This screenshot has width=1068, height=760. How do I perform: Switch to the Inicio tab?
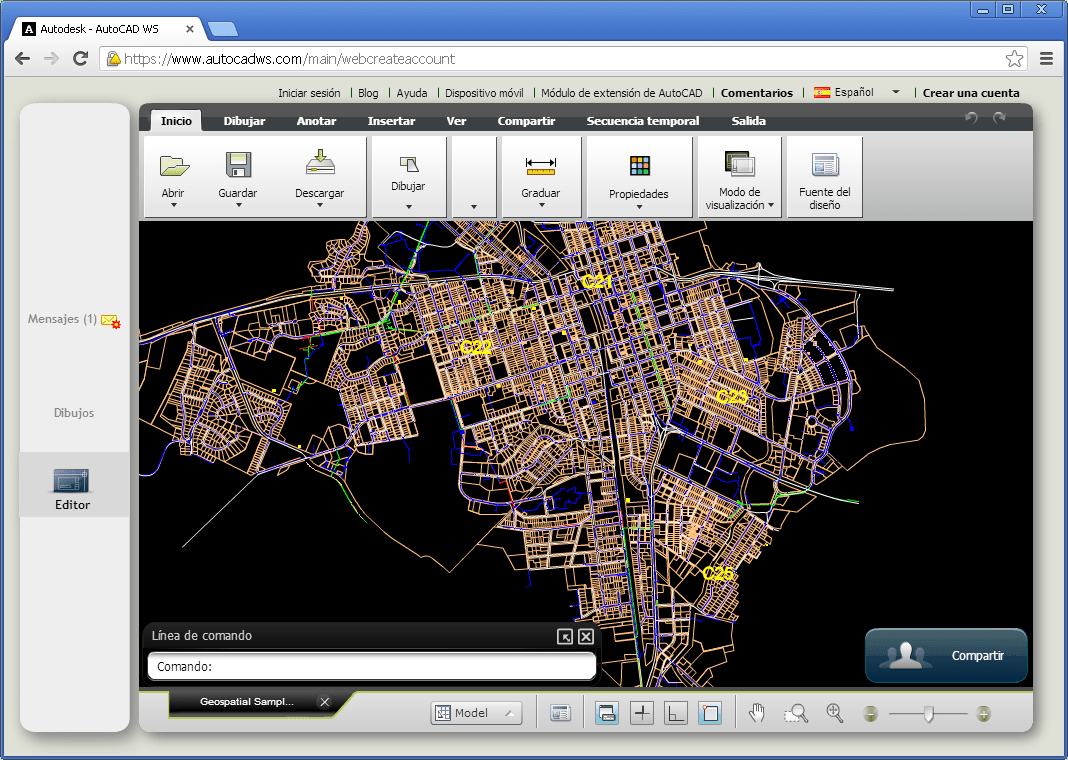176,121
